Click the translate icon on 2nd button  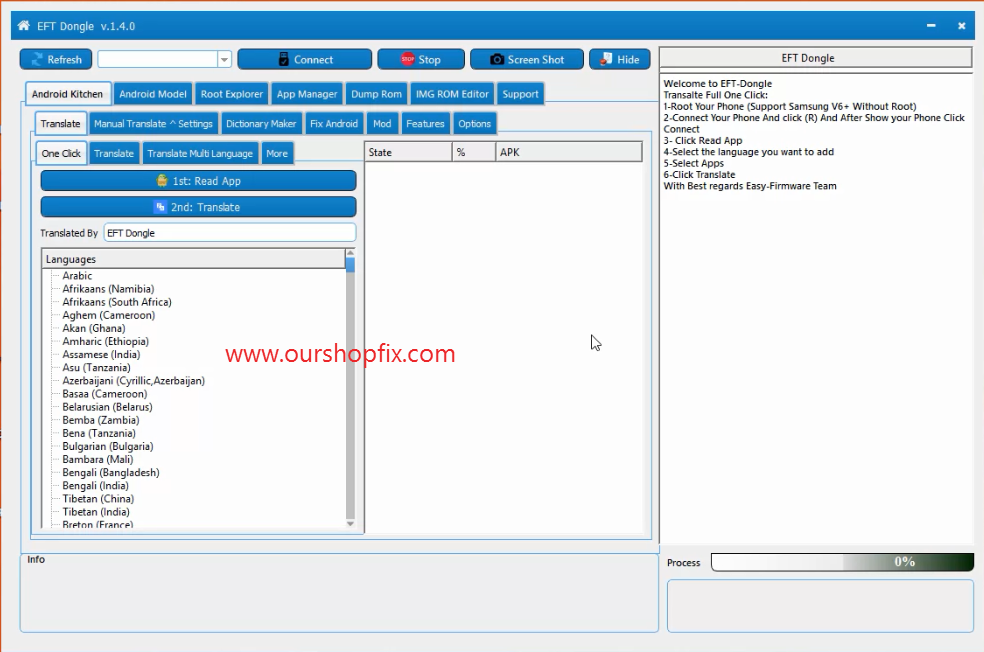[161, 206]
